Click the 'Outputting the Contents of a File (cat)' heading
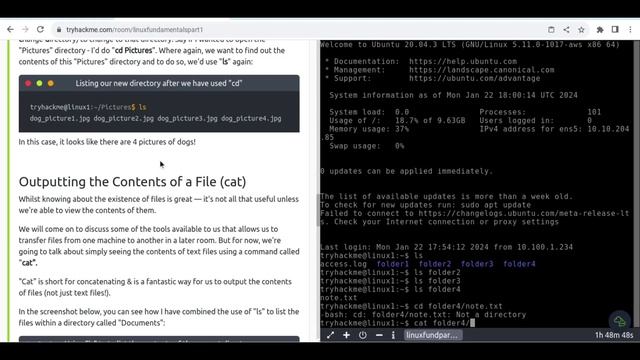Screen dimensions: 640x360 tap(132, 182)
